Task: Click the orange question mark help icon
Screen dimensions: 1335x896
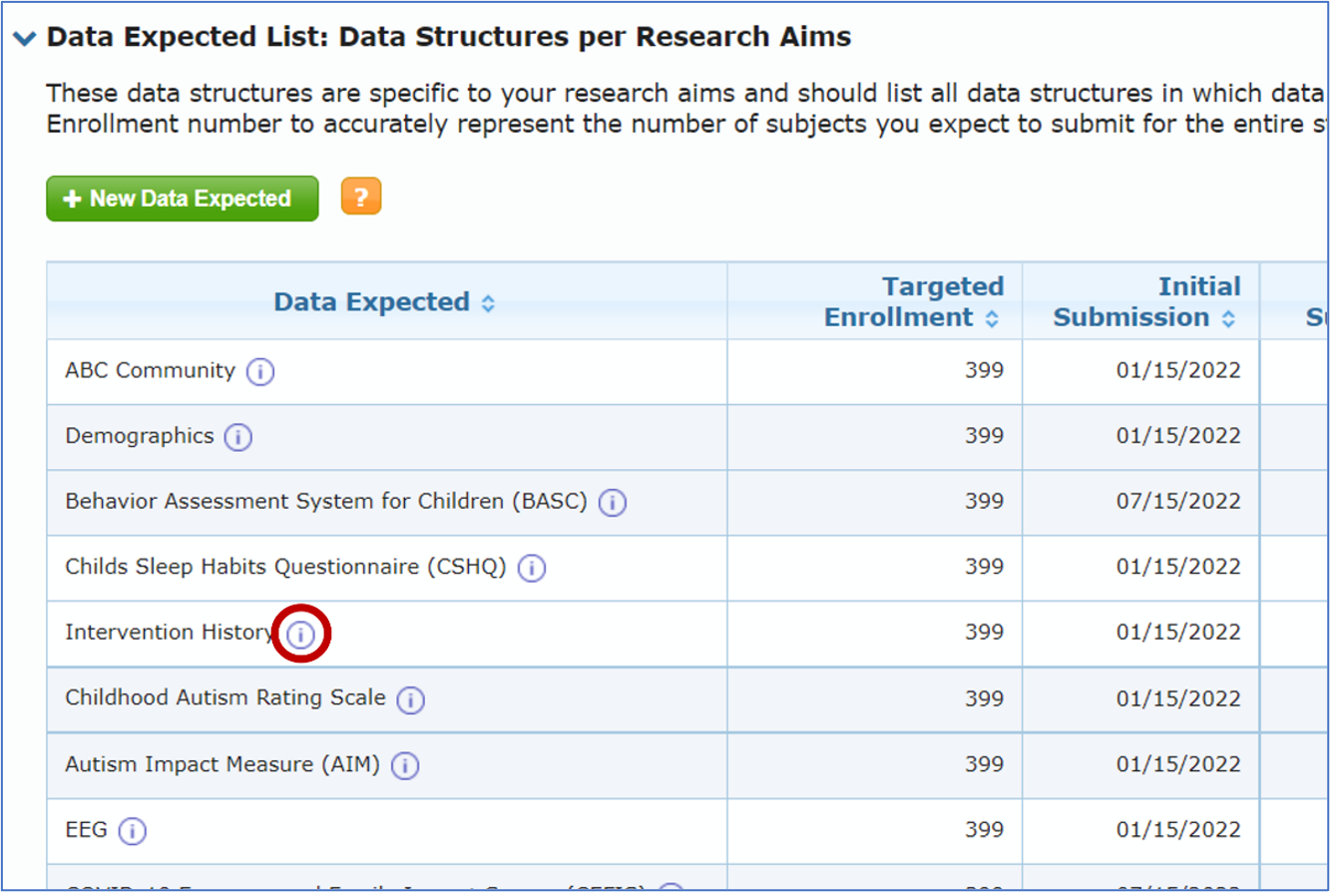Action: [x=360, y=197]
